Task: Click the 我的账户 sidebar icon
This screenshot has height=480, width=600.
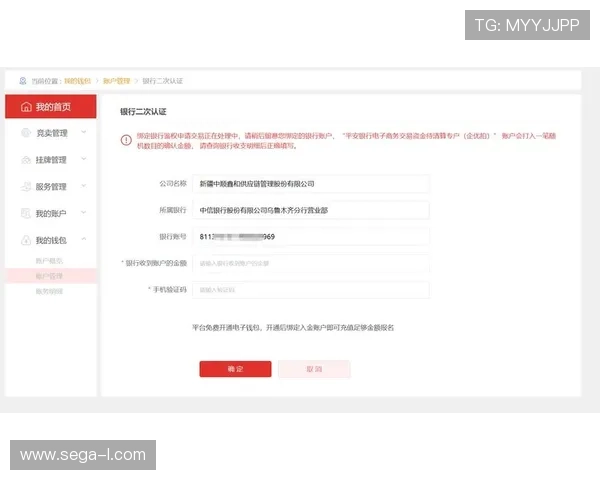Action: (26, 213)
